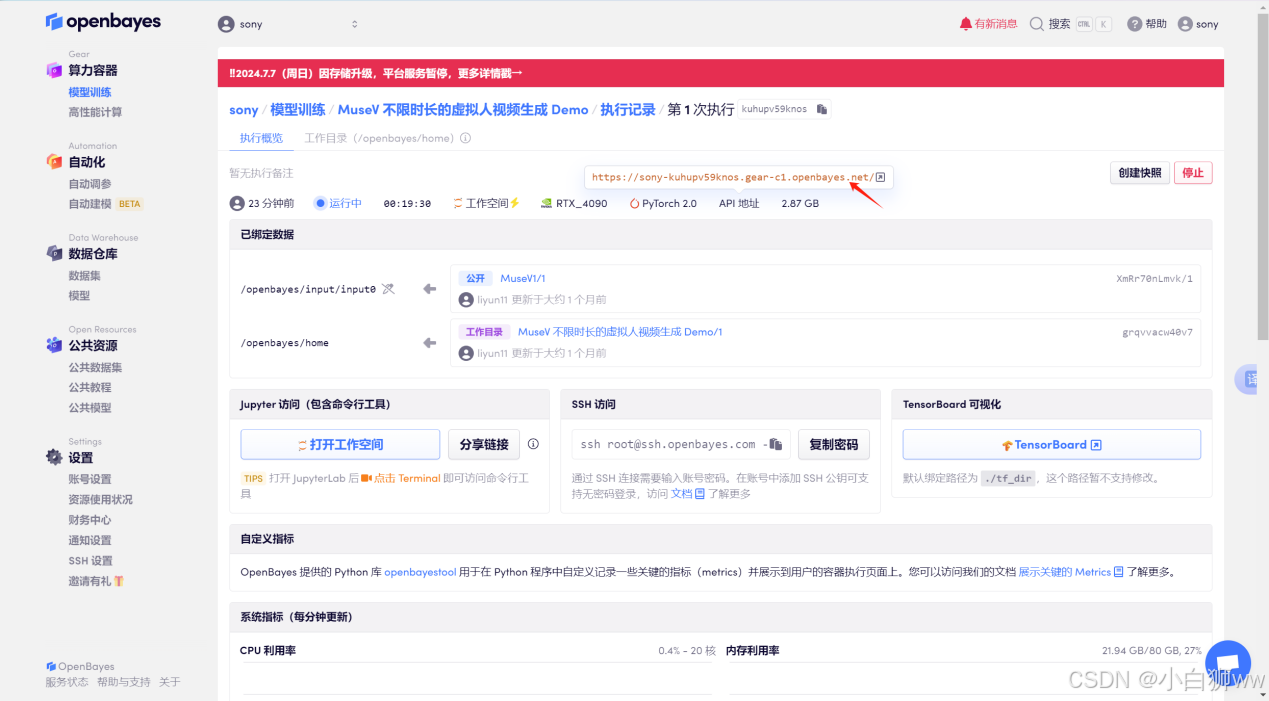Click the 搜索 search box in header
Screen dimensions: 1269x701
pyautogui.click(x=1070, y=24)
